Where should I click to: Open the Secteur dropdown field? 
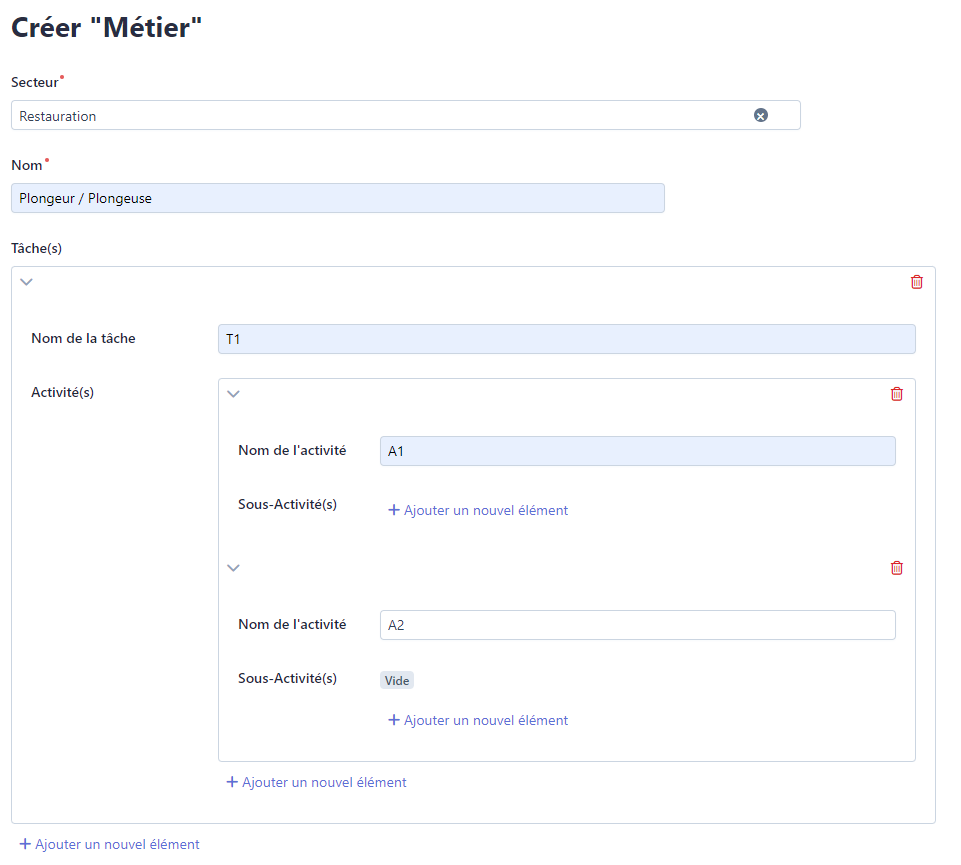pos(406,115)
